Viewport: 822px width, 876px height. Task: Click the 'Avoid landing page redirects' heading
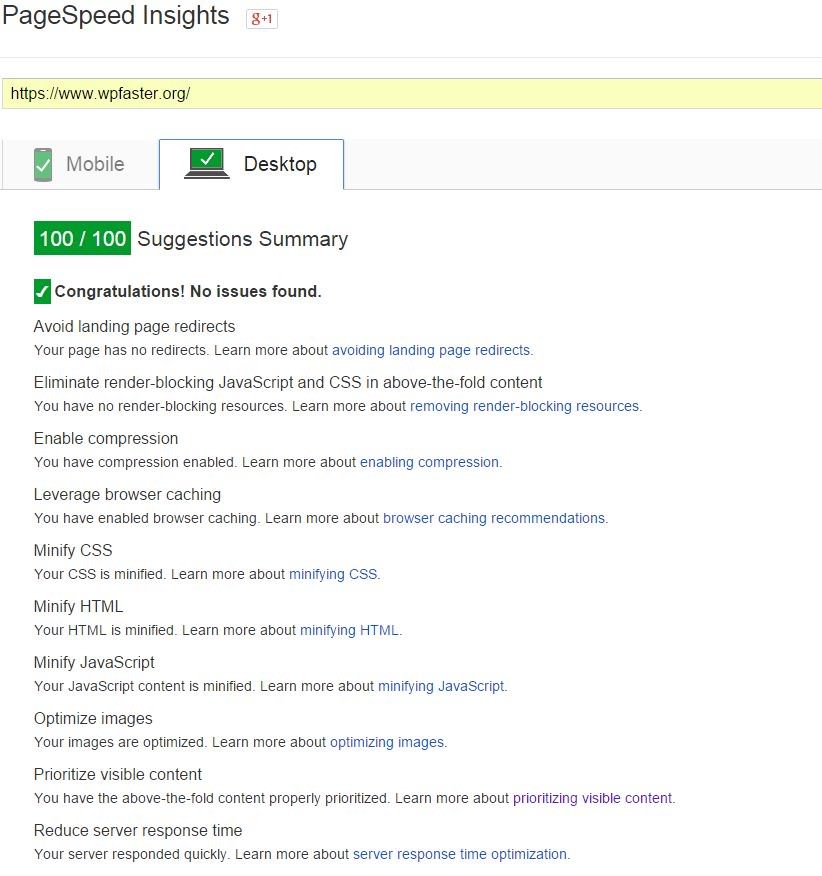tap(135, 326)
